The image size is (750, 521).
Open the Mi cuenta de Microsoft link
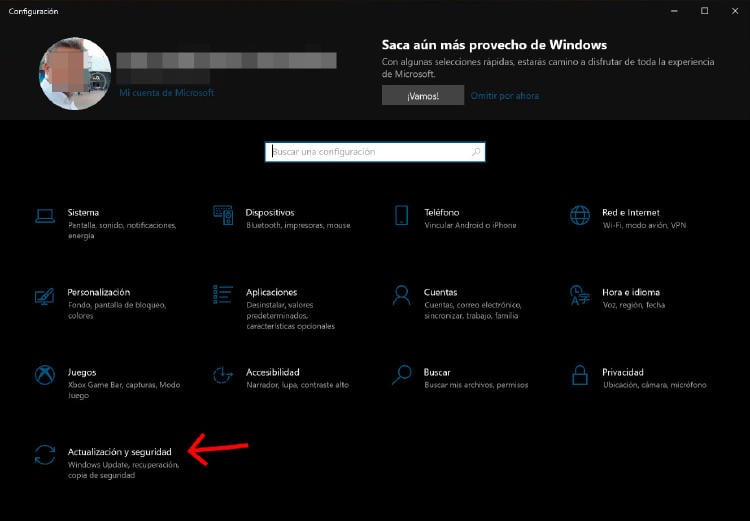166,92
